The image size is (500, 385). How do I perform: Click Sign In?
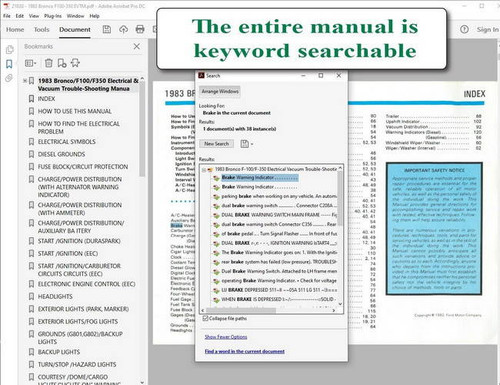(x=487, y=30)
